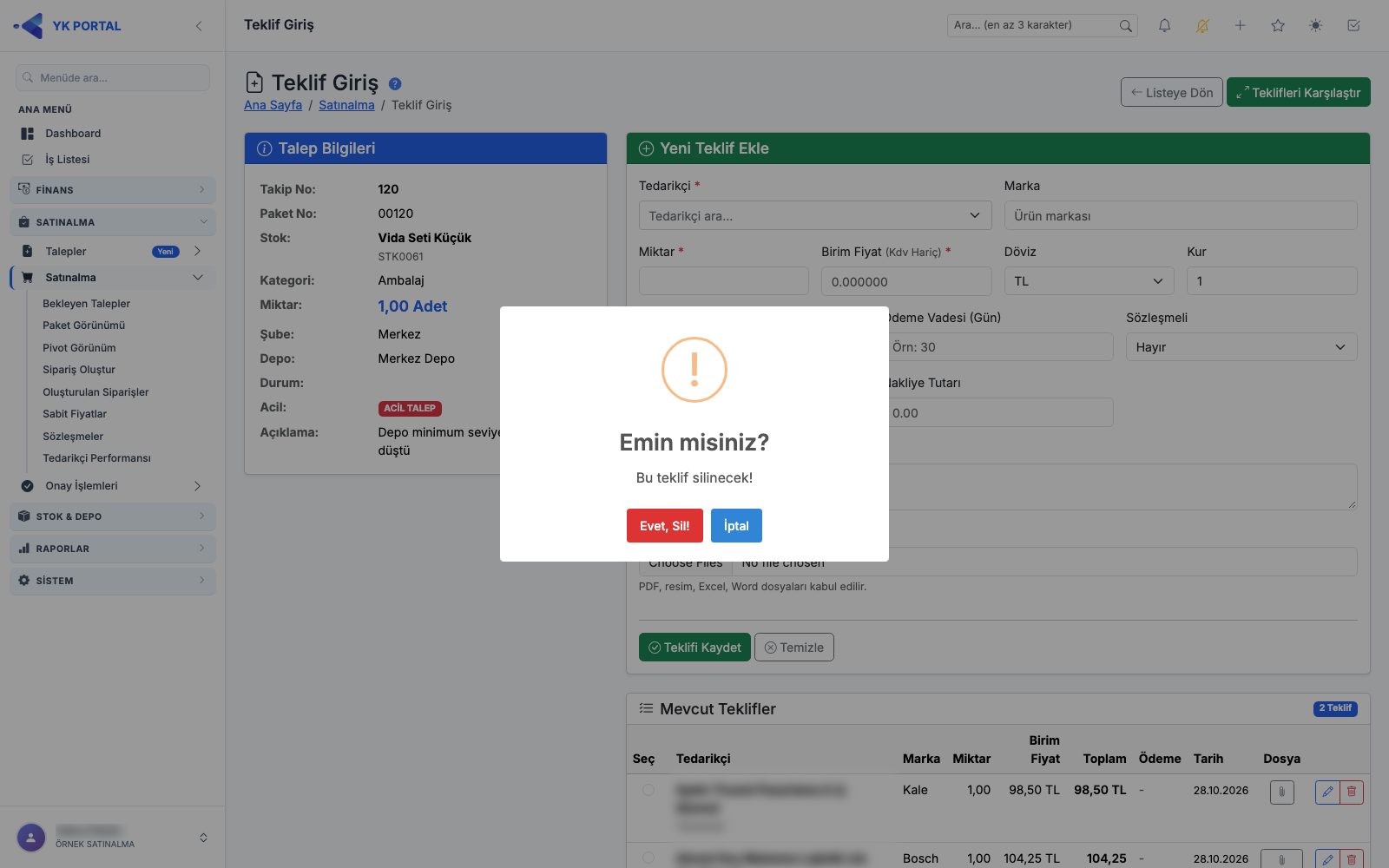The height and width of the screenshot is (868, 1389).
Task: Go to Dashboard in main menu
Action: click(73, 134)
